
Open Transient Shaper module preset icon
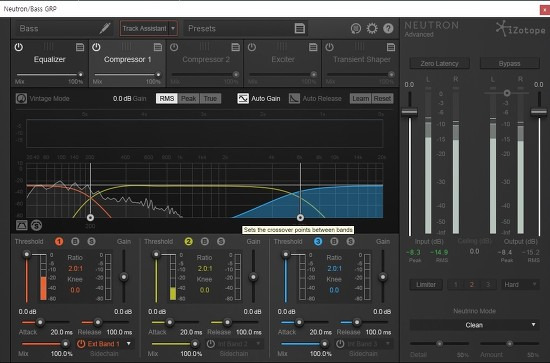391,47
